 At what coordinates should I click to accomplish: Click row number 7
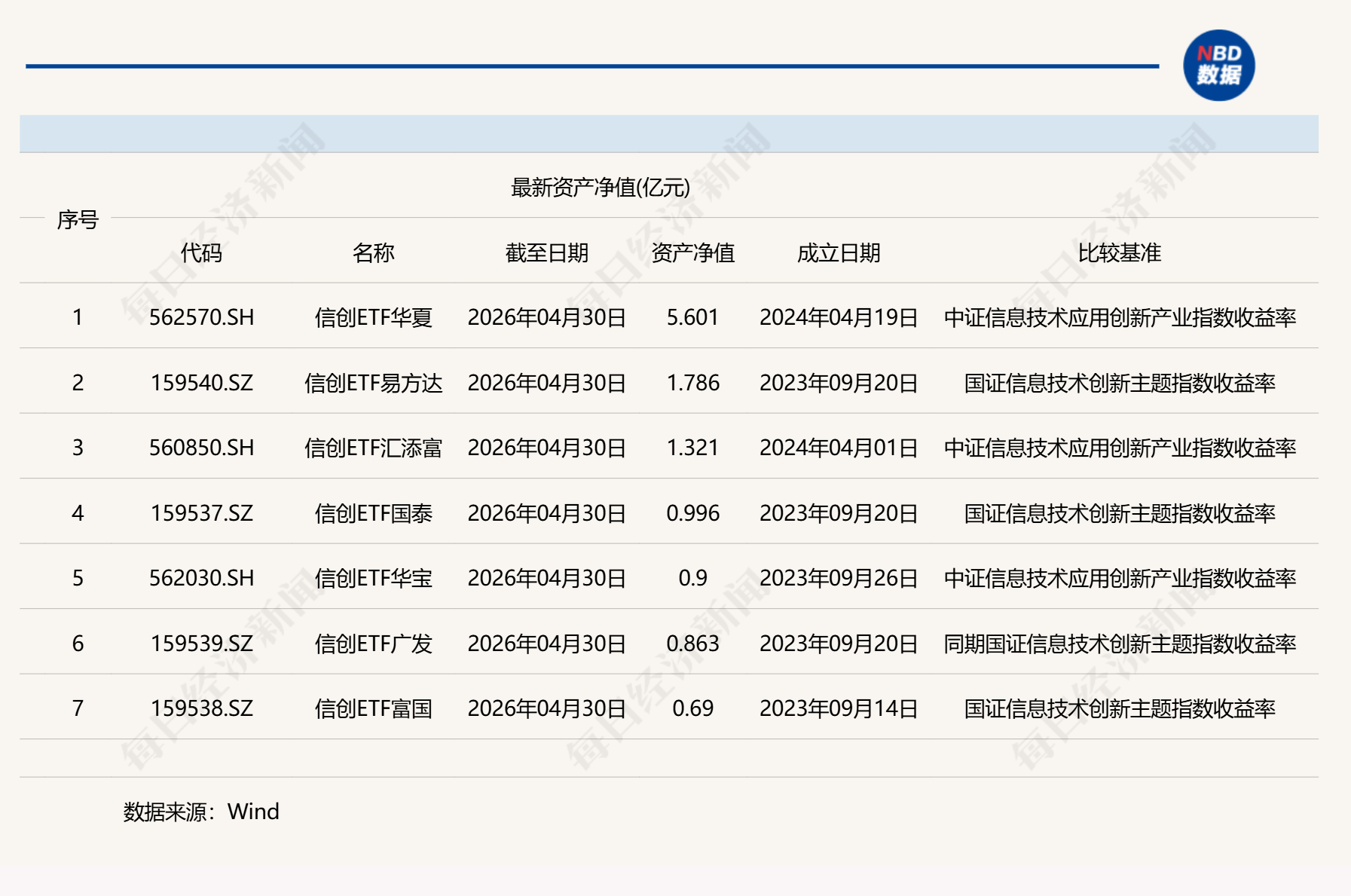[x=78, y=708]
